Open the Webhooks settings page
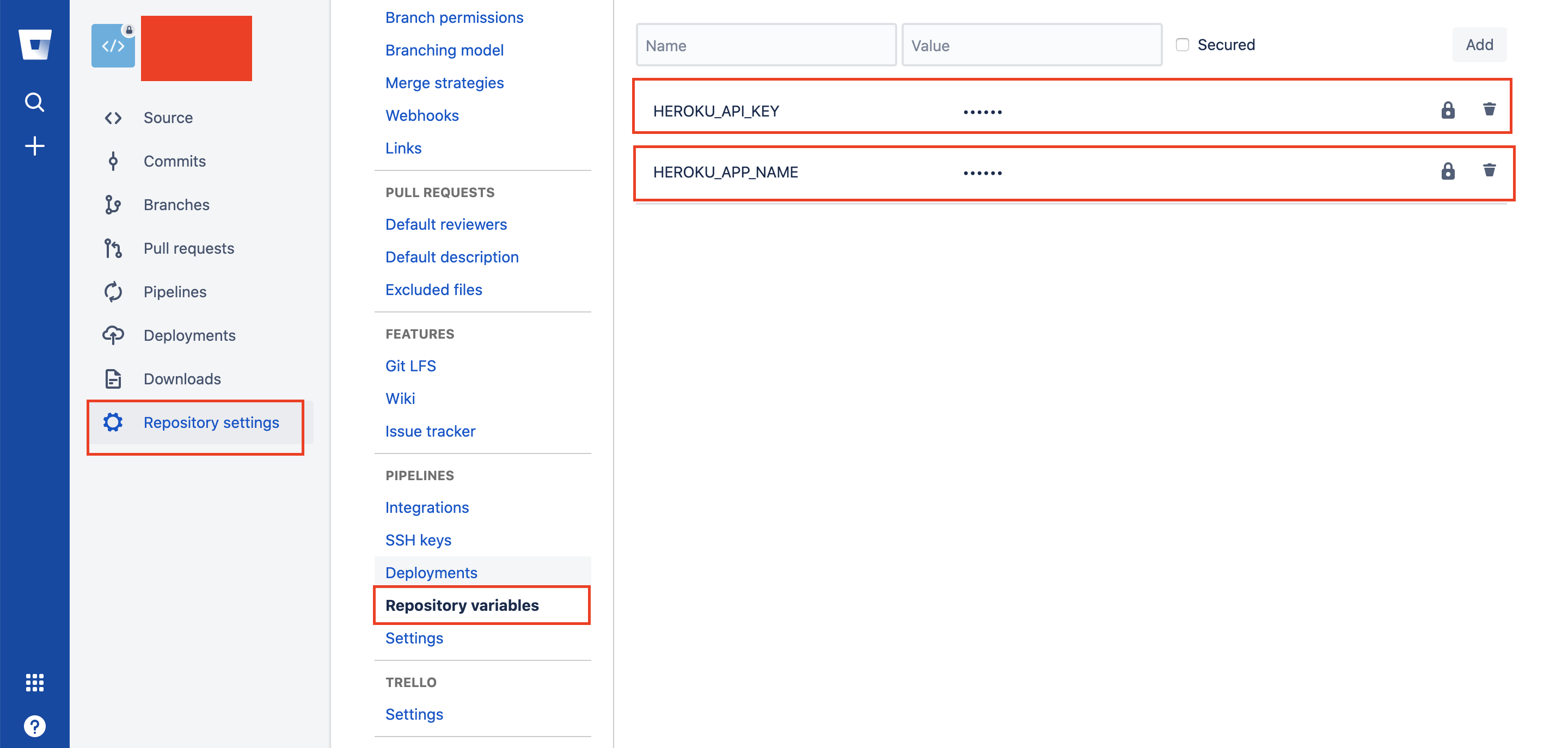 click(422, 115)
